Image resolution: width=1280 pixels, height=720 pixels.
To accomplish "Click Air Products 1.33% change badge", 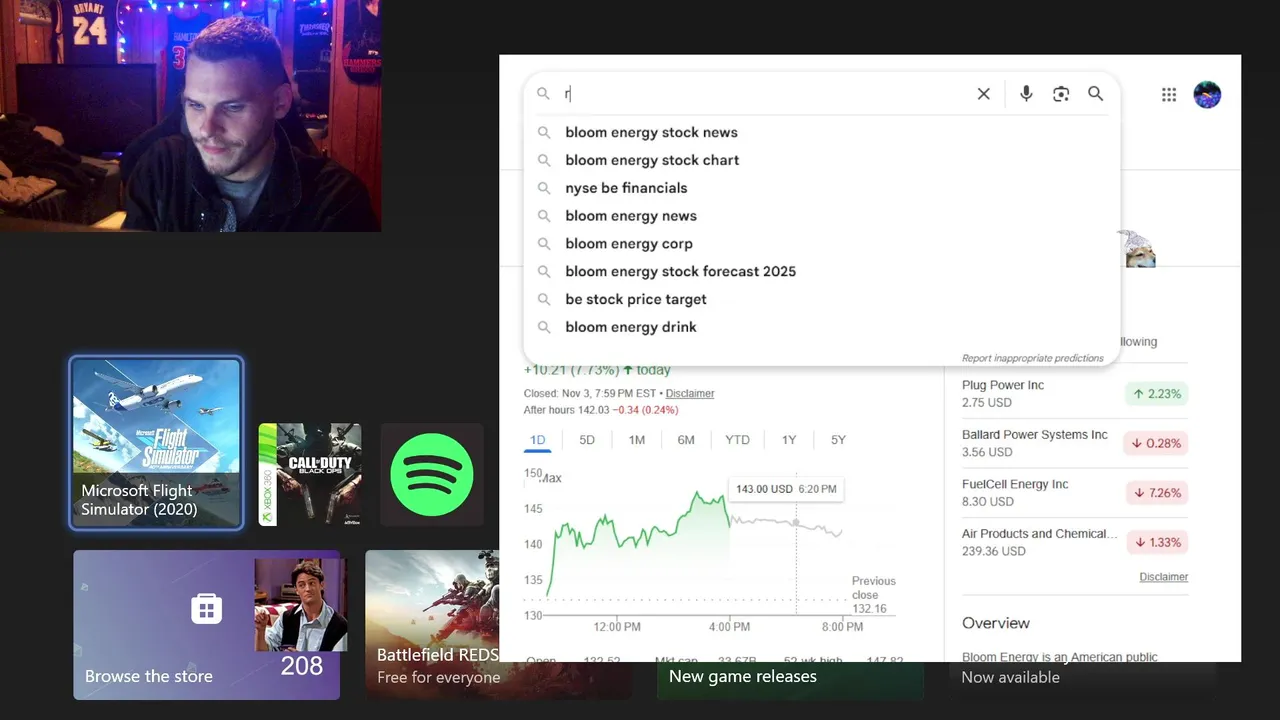I will [x=1157, y=542].
